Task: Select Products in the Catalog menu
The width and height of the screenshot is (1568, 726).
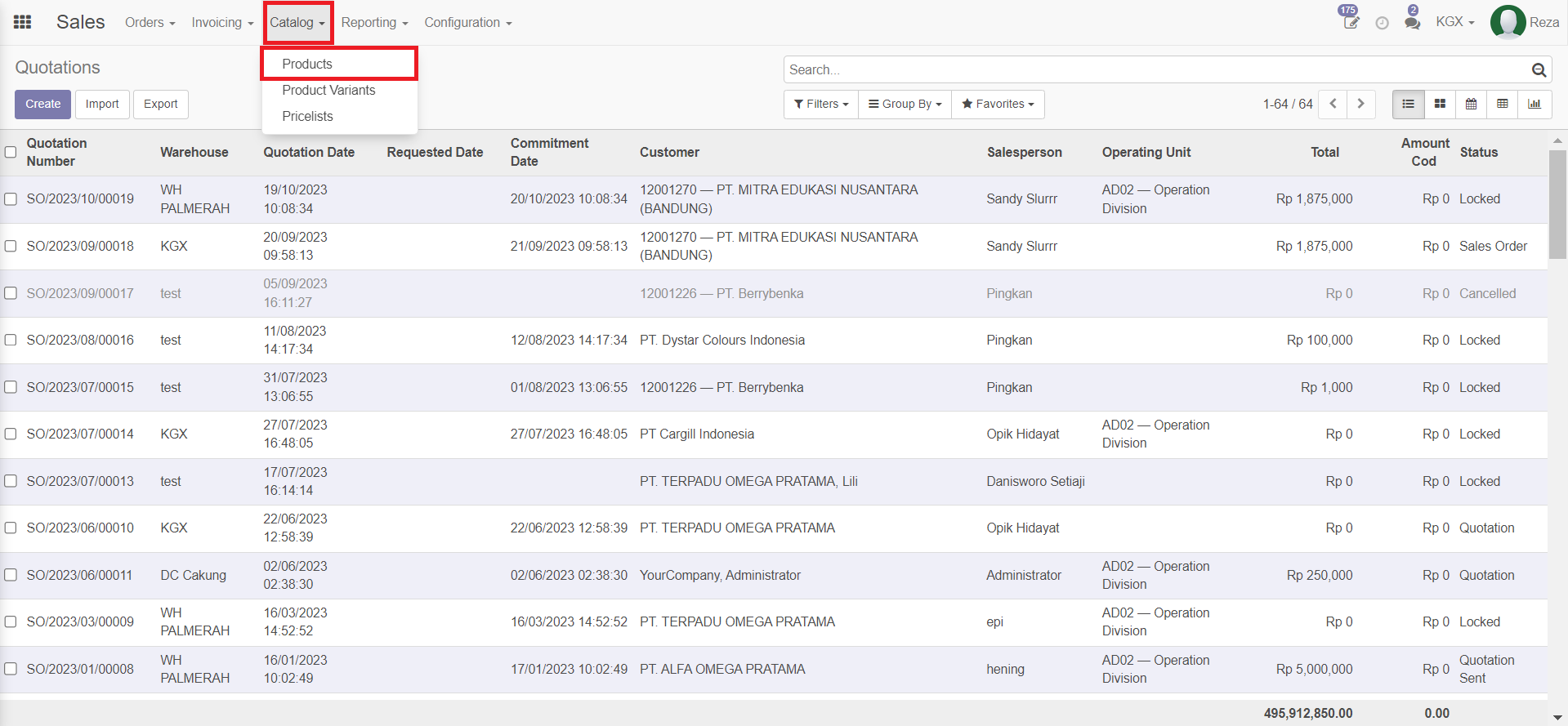Action: 339,64
